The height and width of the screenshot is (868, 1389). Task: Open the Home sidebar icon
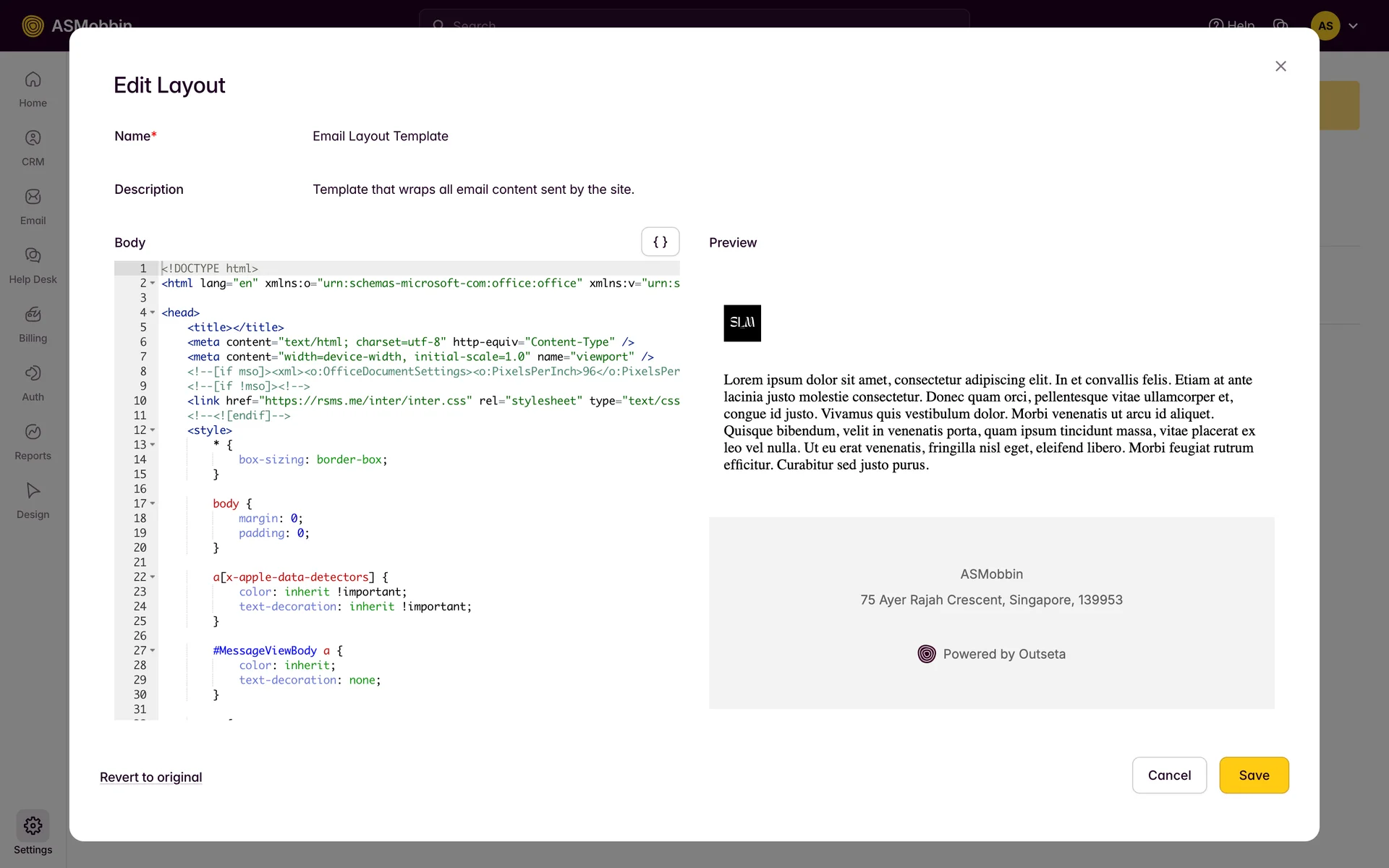33,80
